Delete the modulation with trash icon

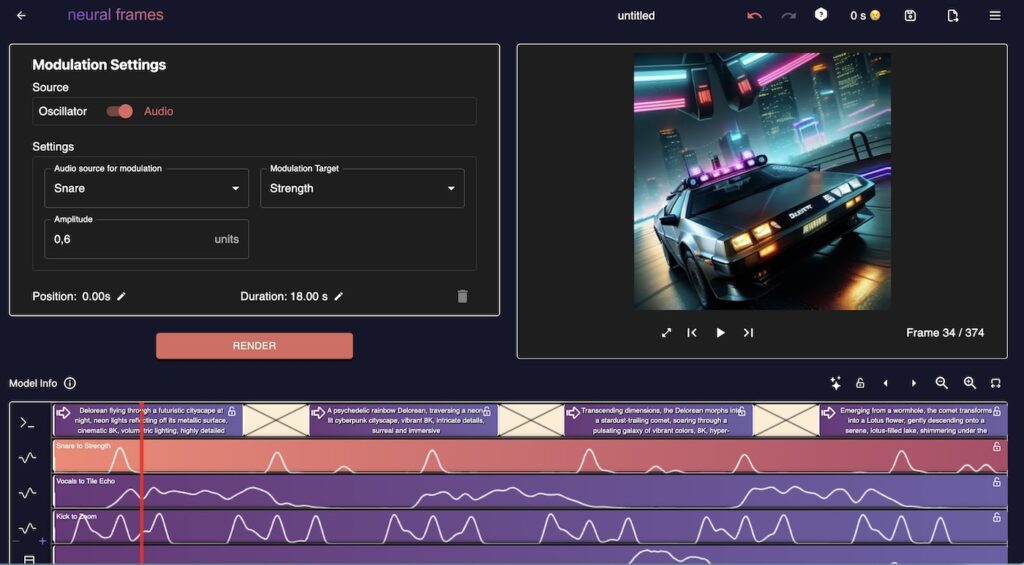coord(462,296)
